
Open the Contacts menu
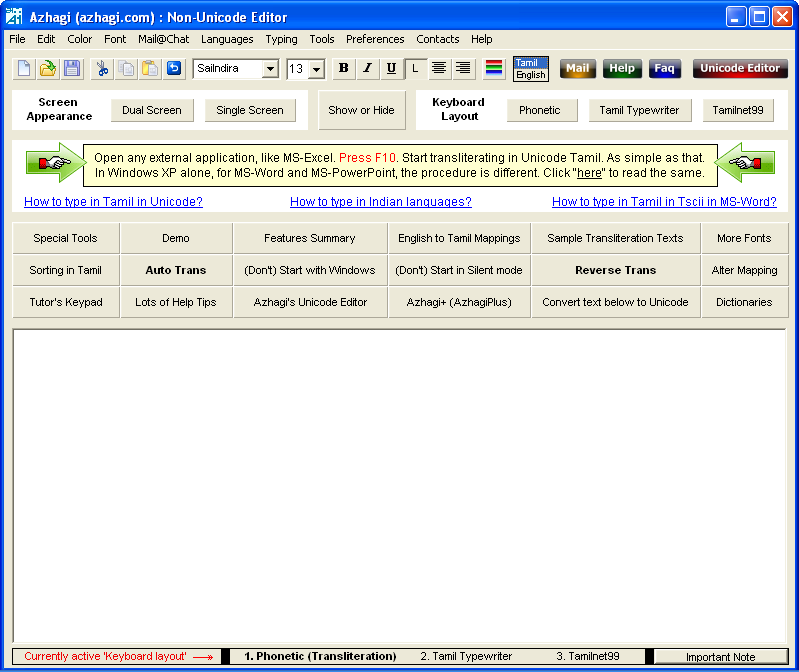coord(438,39)
